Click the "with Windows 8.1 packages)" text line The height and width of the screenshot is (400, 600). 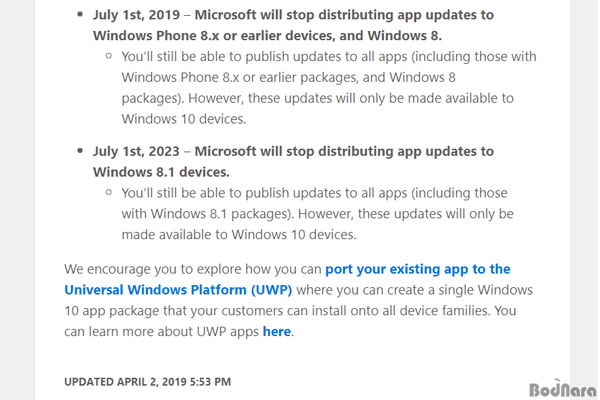point(208,214)
